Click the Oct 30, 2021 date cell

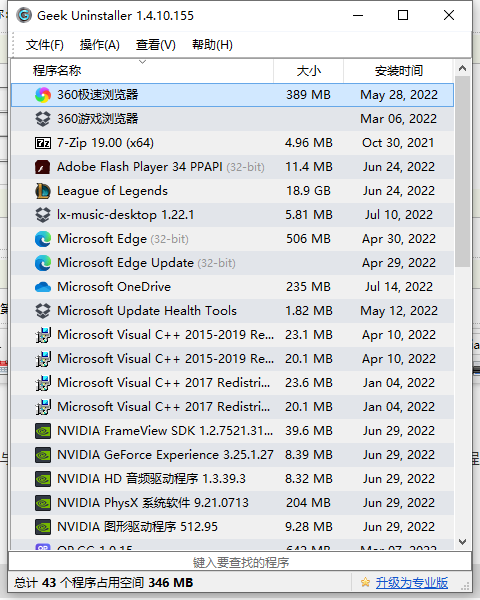(398, 143)
